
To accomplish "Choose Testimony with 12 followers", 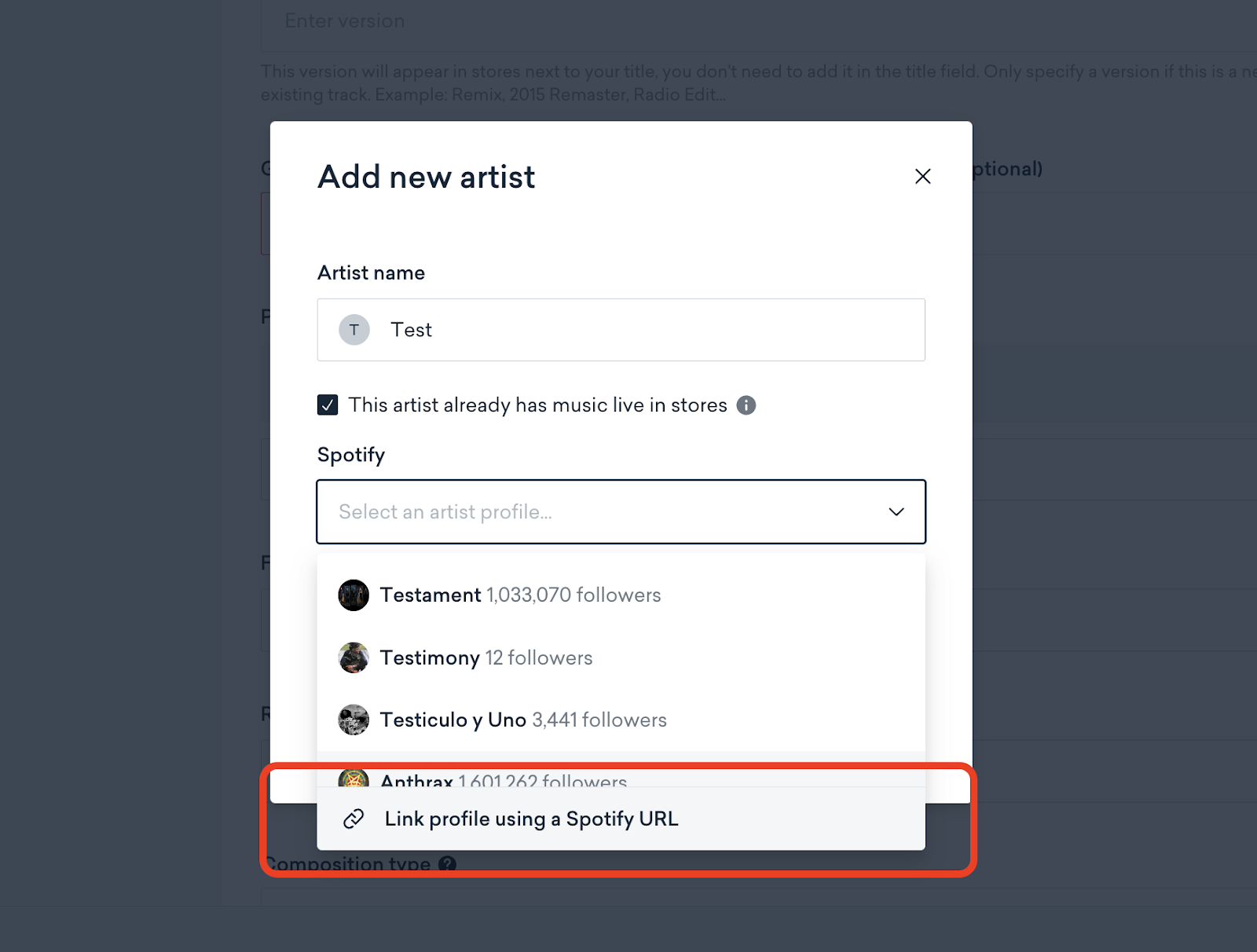I will point(621,657).
